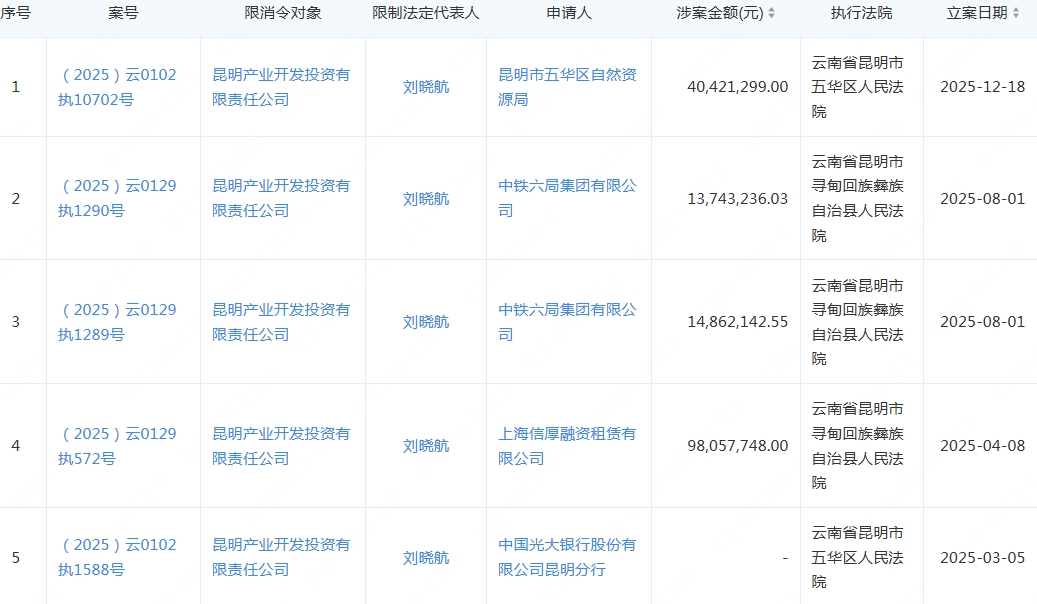Click the 立案日期 header label
This screenshot has width=1037, height=604.
coord(977,13)
